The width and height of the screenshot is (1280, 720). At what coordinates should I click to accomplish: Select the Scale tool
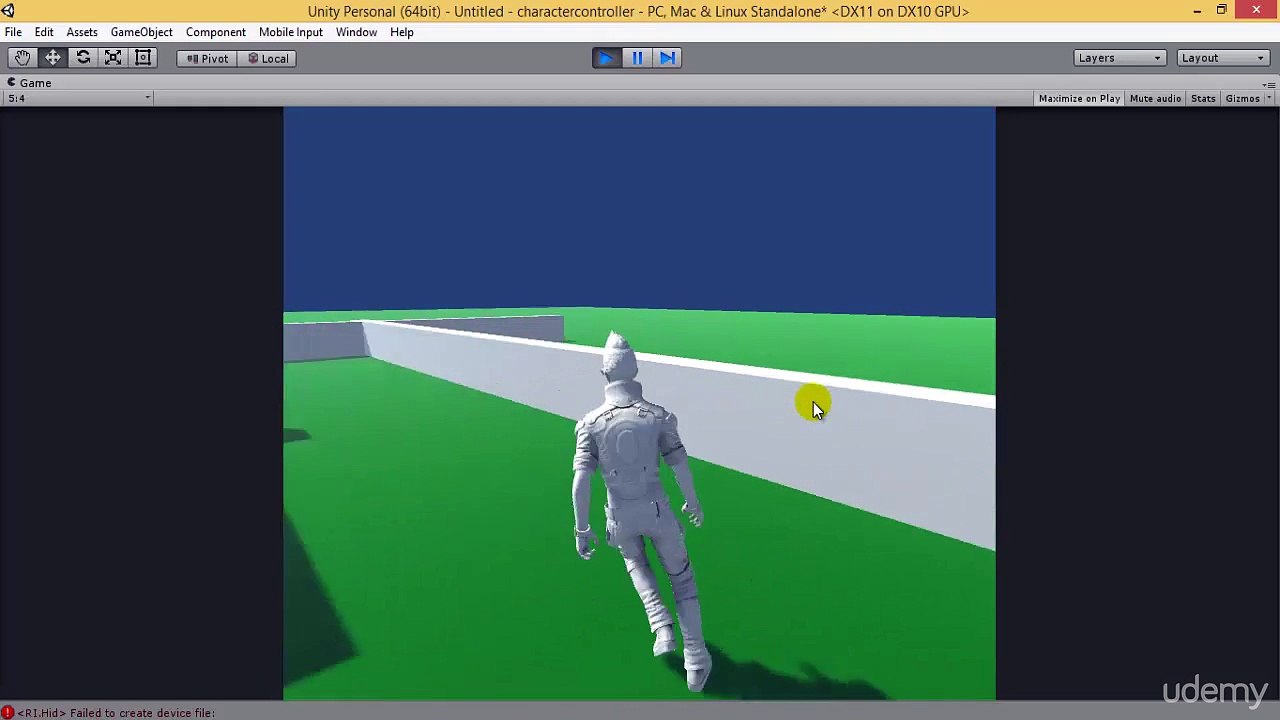tap(113, 58)
